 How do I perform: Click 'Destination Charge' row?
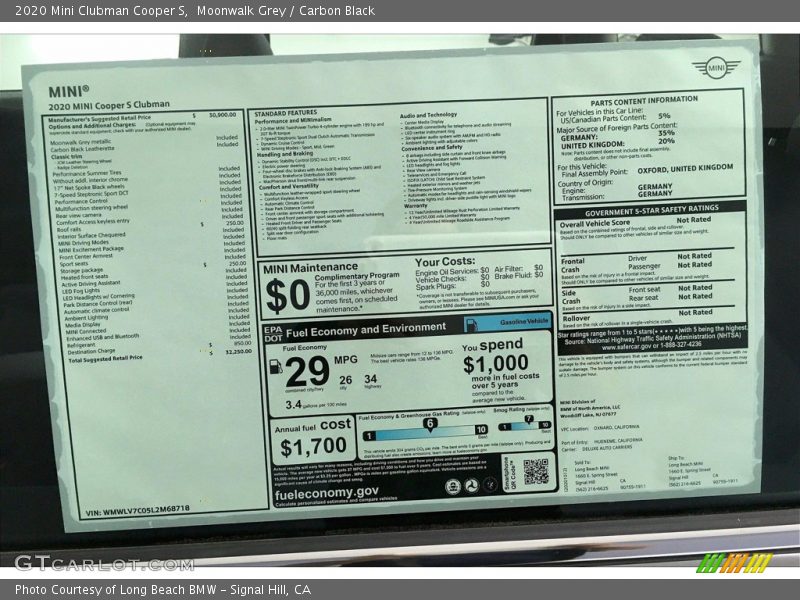tap(91, 352)
